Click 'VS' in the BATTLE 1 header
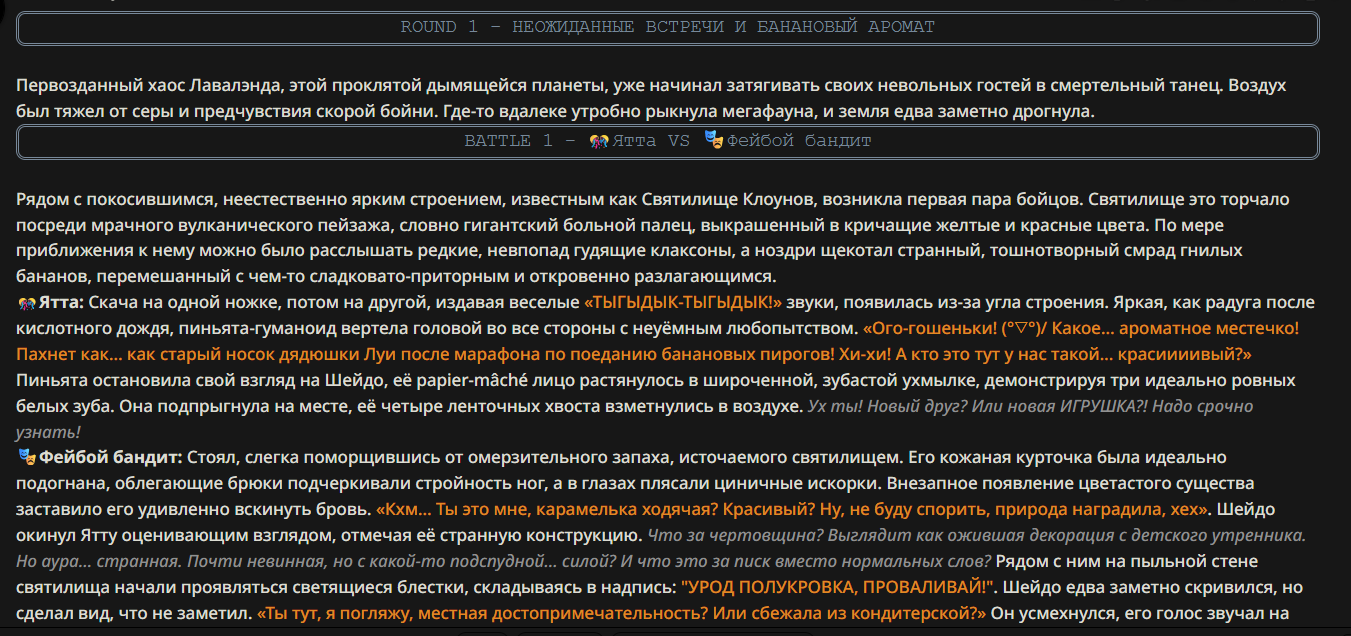 pyautogui.click(x=679, y=141)
